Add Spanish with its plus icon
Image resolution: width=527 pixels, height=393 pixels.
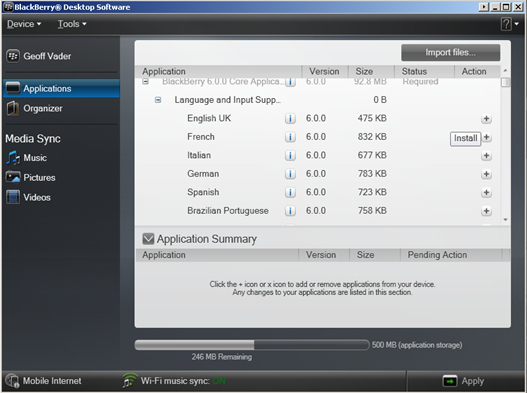pyautogui.click(x=486, y=193)
